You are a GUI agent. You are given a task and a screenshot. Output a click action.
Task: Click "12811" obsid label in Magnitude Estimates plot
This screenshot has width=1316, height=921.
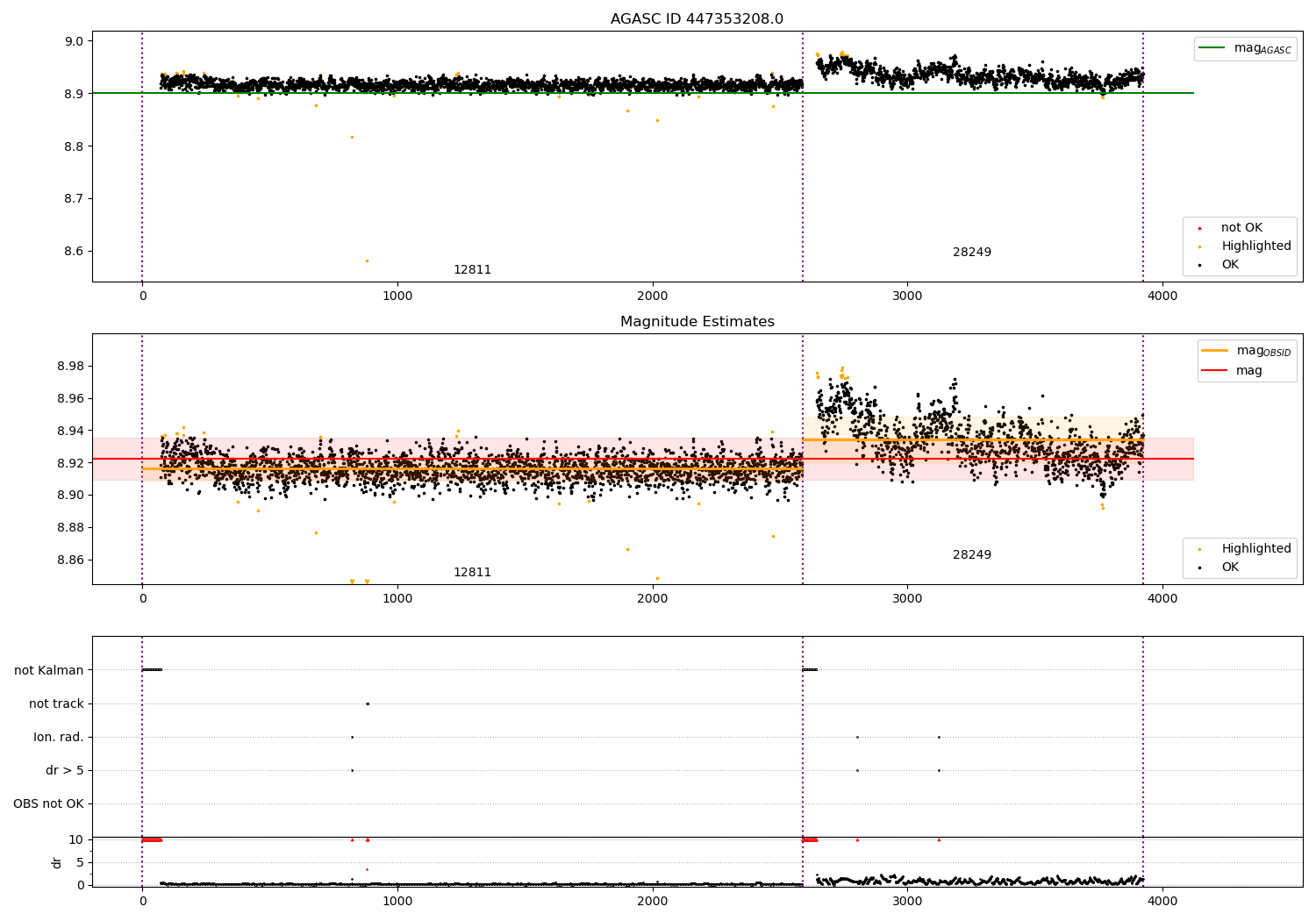(x=472, y=573)
